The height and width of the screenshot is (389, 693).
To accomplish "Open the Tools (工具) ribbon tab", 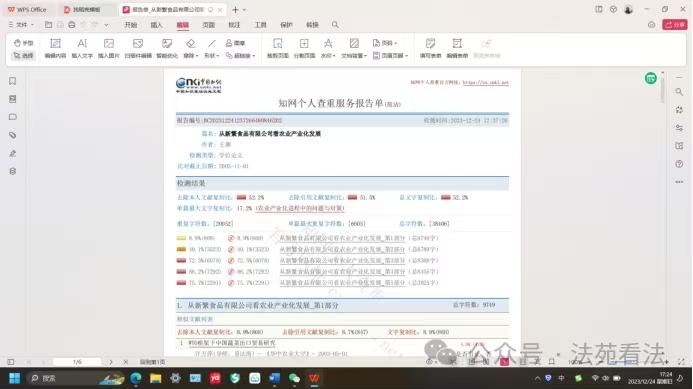I will coord(260,25).
